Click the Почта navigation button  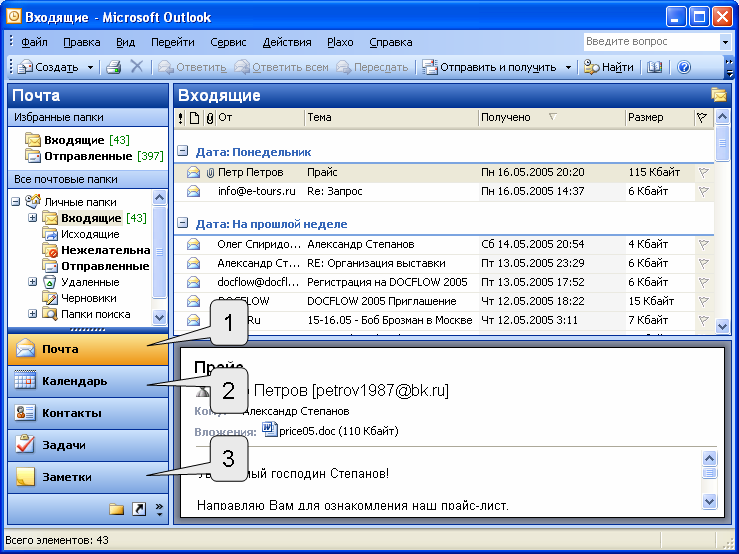(88, 349)
